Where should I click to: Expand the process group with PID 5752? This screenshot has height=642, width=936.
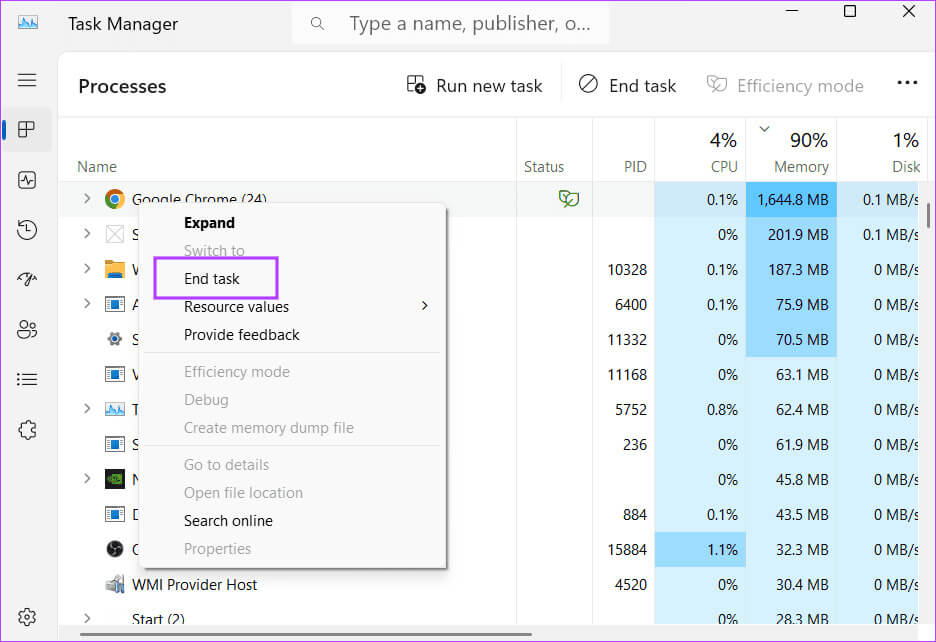coord(87,408)
